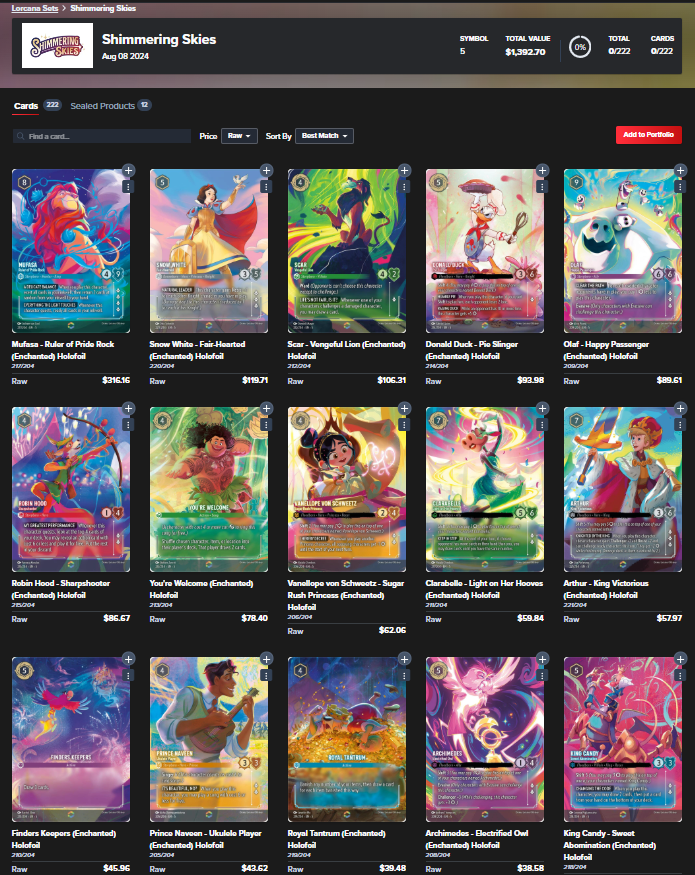Open the Donald Duck Pie Slinger card image

pyautogui.click(x=485, y=251)
